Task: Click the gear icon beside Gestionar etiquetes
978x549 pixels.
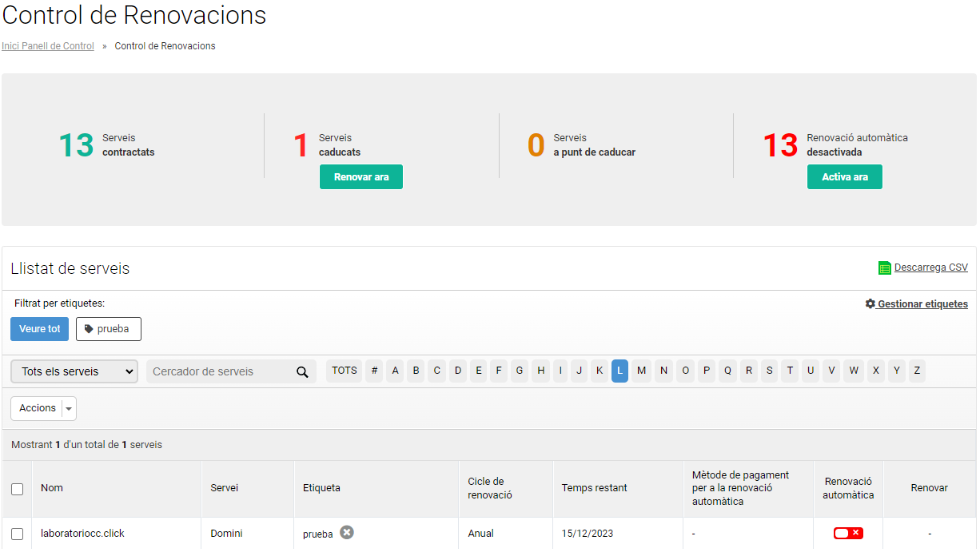Action: click(870, 304)
